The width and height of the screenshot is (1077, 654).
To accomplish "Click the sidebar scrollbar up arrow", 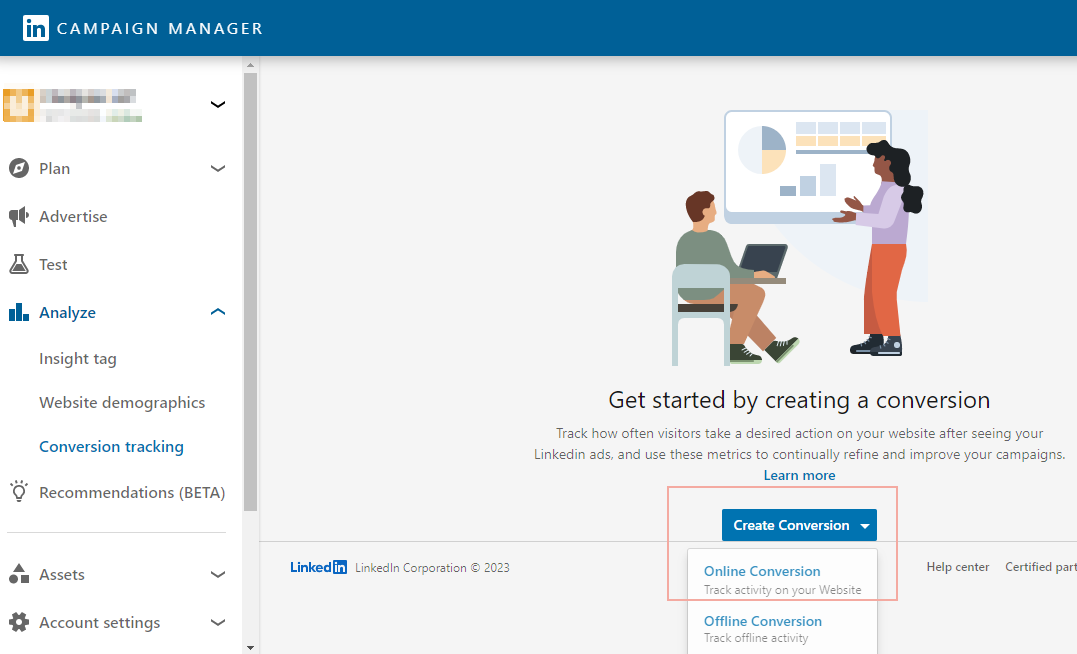I will click(250, 65).
